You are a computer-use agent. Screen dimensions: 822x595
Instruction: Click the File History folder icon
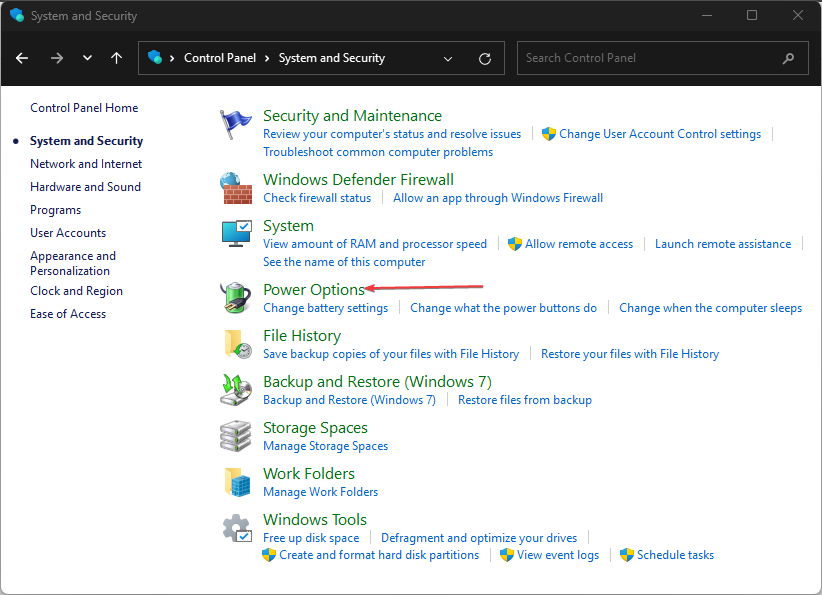coord(235,344)
